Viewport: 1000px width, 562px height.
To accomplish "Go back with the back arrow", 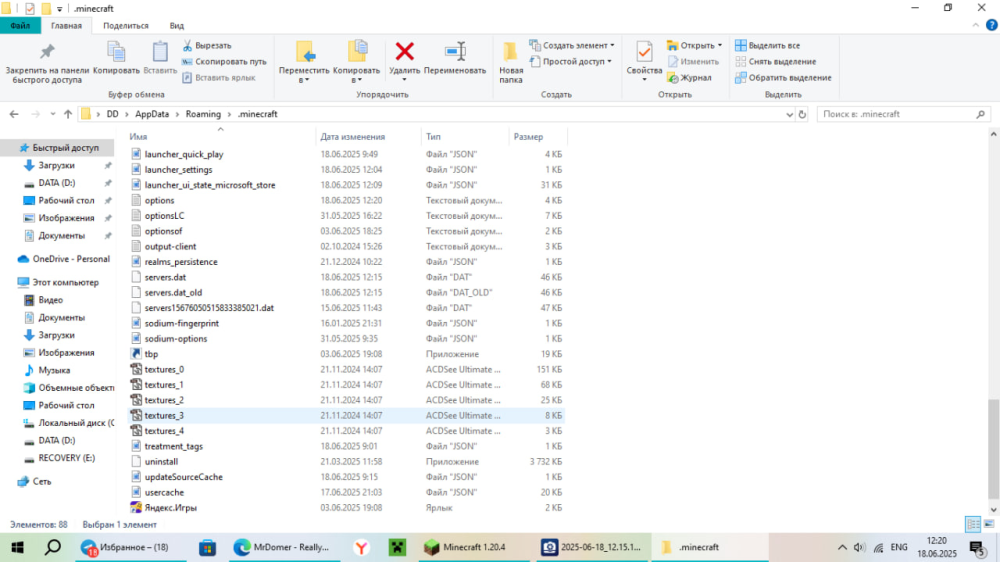I will [x=14, y=114].
